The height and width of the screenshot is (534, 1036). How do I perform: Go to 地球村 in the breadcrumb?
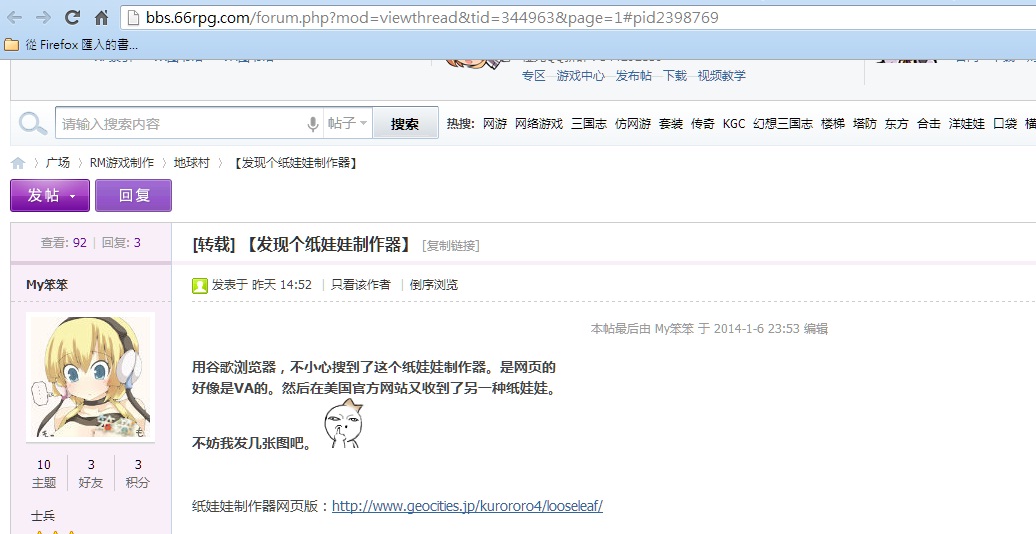(x=192, y=163)
